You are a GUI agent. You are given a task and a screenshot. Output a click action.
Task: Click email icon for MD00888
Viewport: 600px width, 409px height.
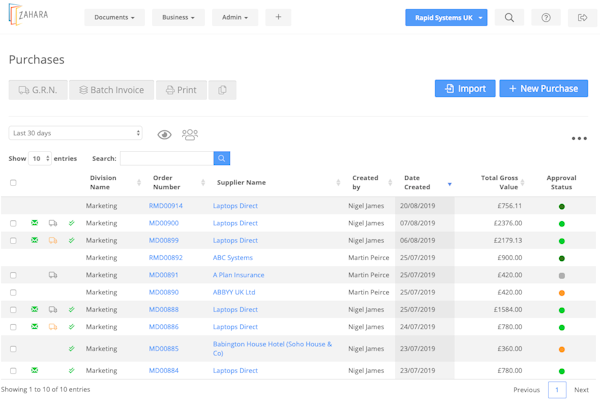point(34,309)
